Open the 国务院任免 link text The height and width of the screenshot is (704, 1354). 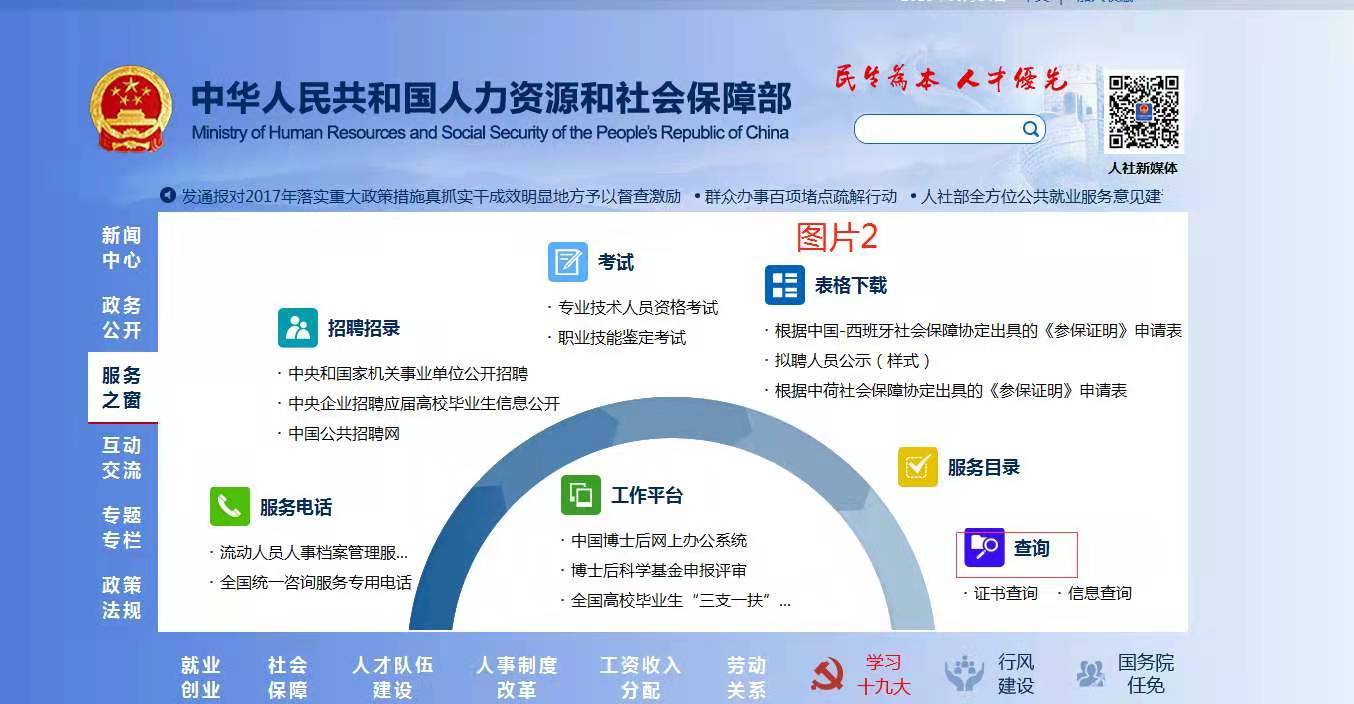point(1146,674)
